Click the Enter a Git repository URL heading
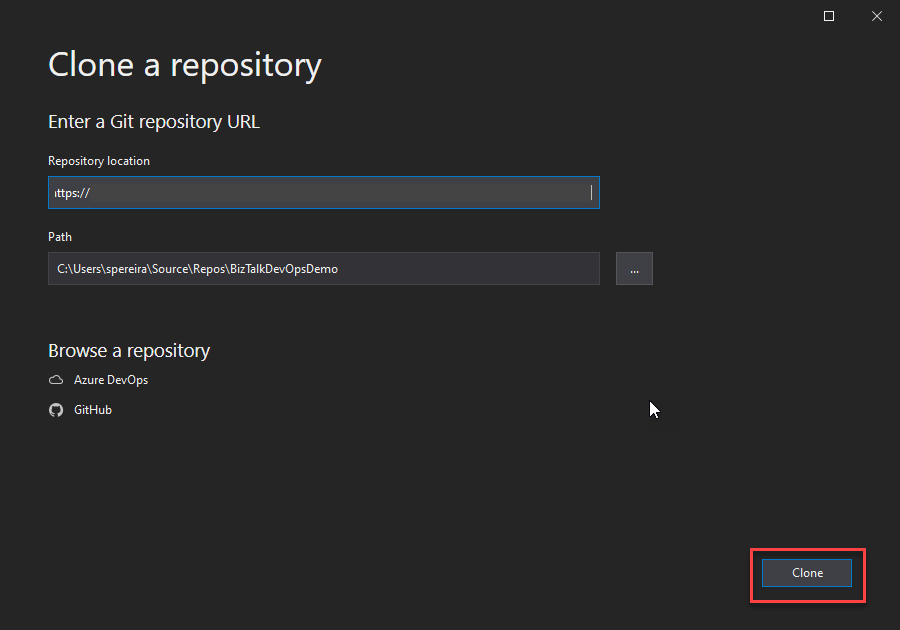900x630 pixels. (x=154, y=122)
